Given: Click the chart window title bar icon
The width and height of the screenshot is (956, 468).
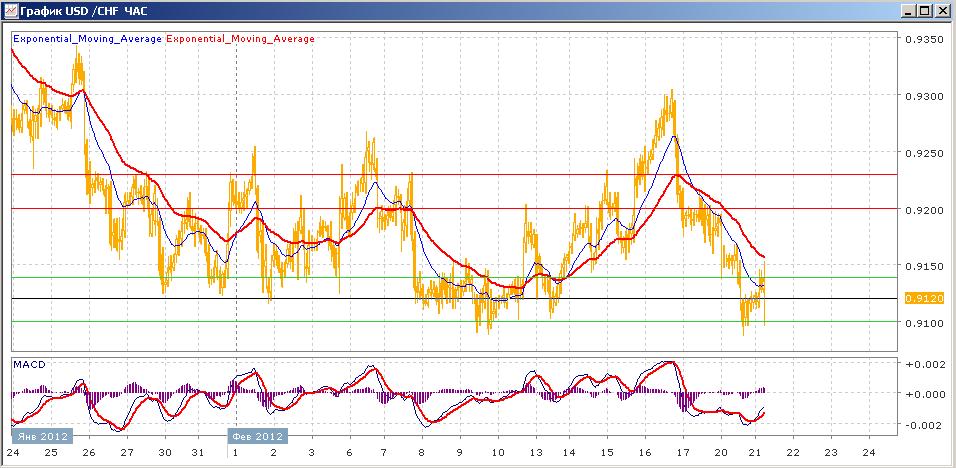Looking at the screenshot, I should tap(10, 11).
